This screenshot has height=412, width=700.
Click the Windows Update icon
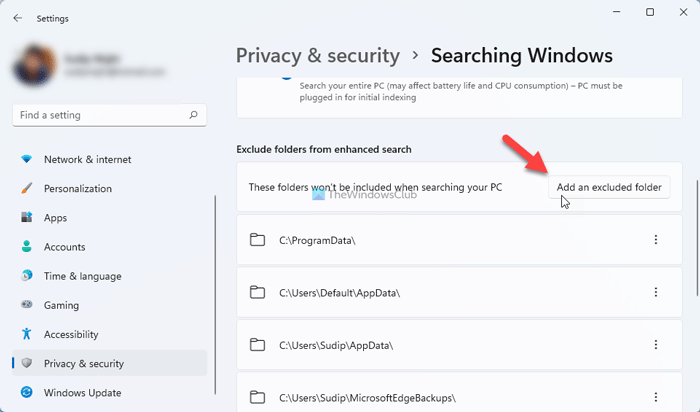pos(27,393)
